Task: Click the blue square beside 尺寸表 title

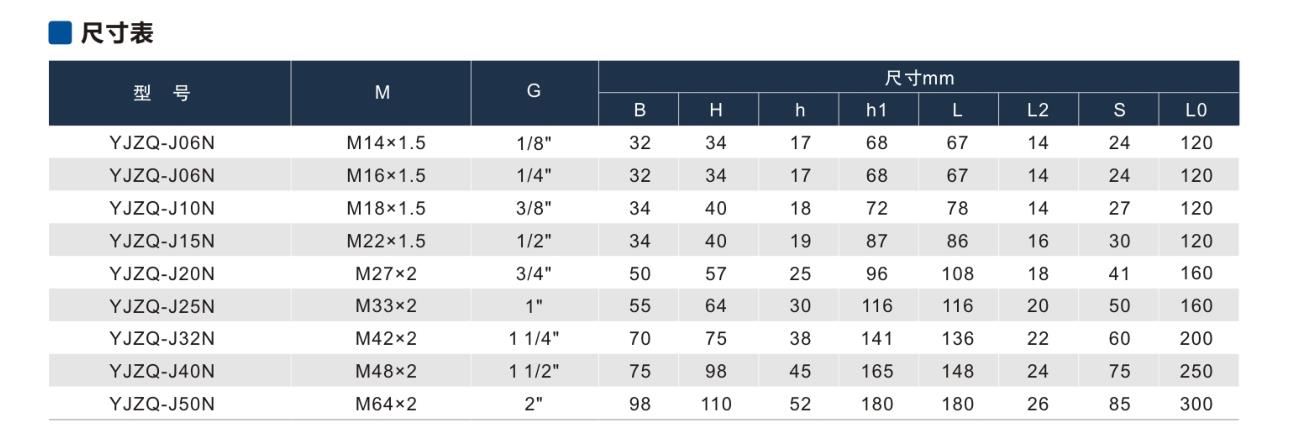Action: (x=60, y=34)
